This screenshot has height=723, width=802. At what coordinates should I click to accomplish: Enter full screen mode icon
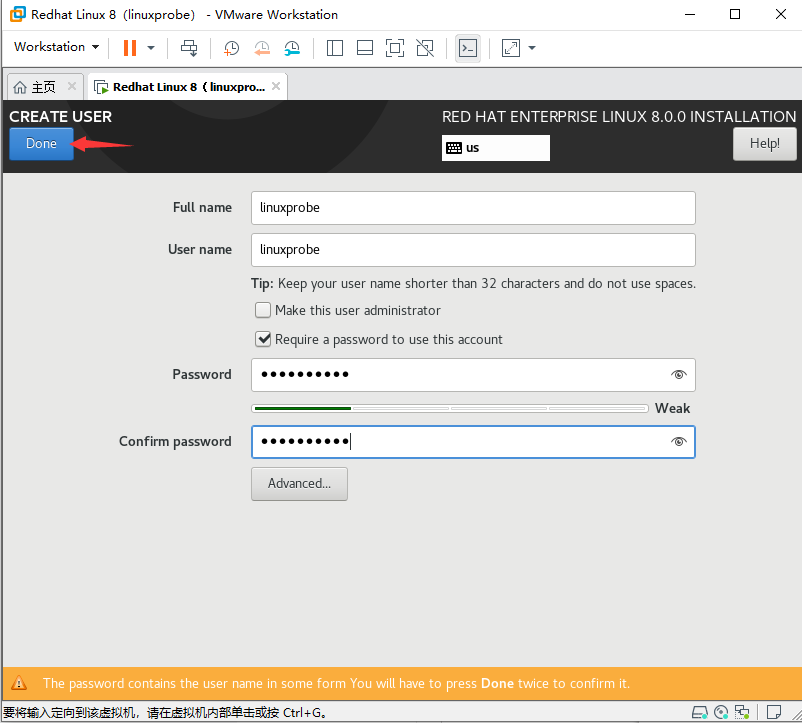pos(395,48)
